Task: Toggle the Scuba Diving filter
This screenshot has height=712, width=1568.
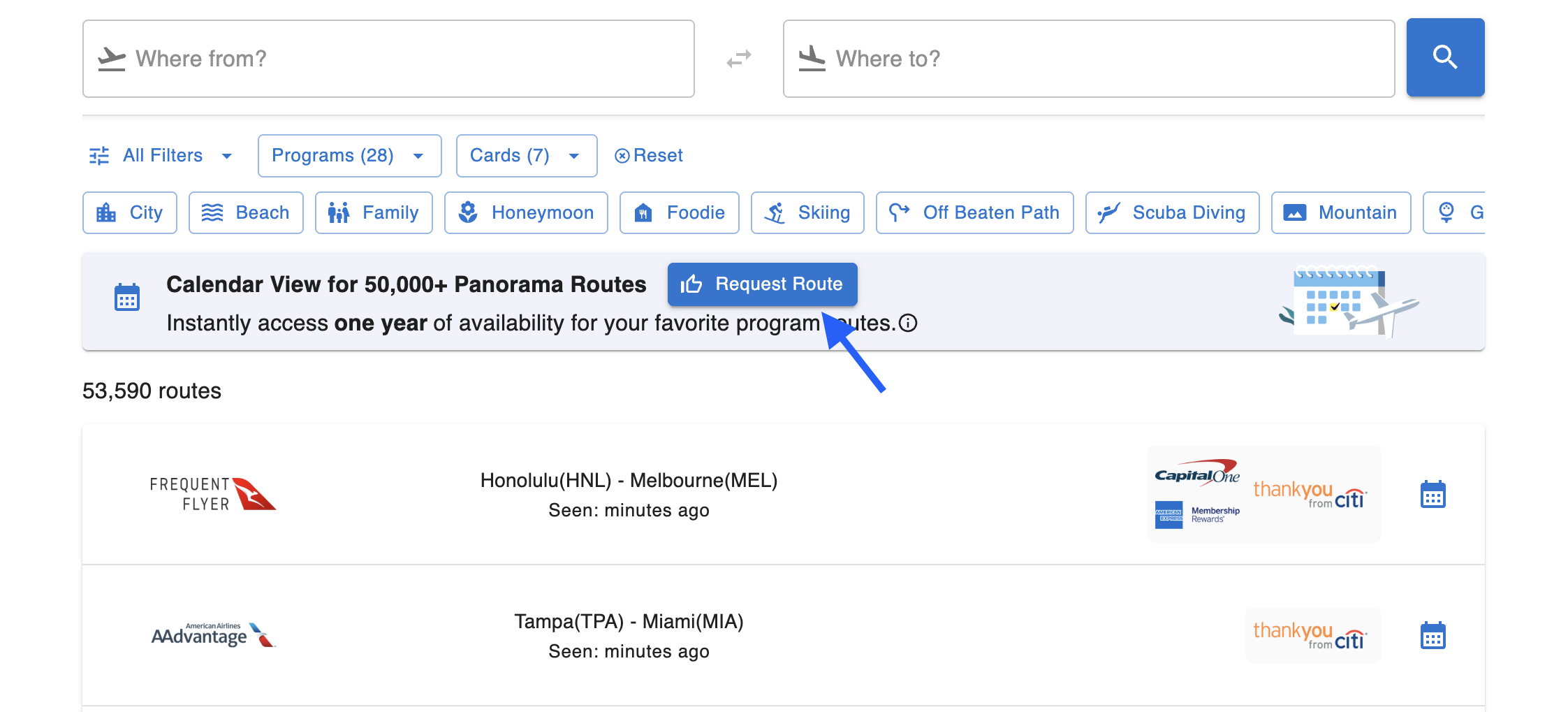Action: [x=1172, y=212]
